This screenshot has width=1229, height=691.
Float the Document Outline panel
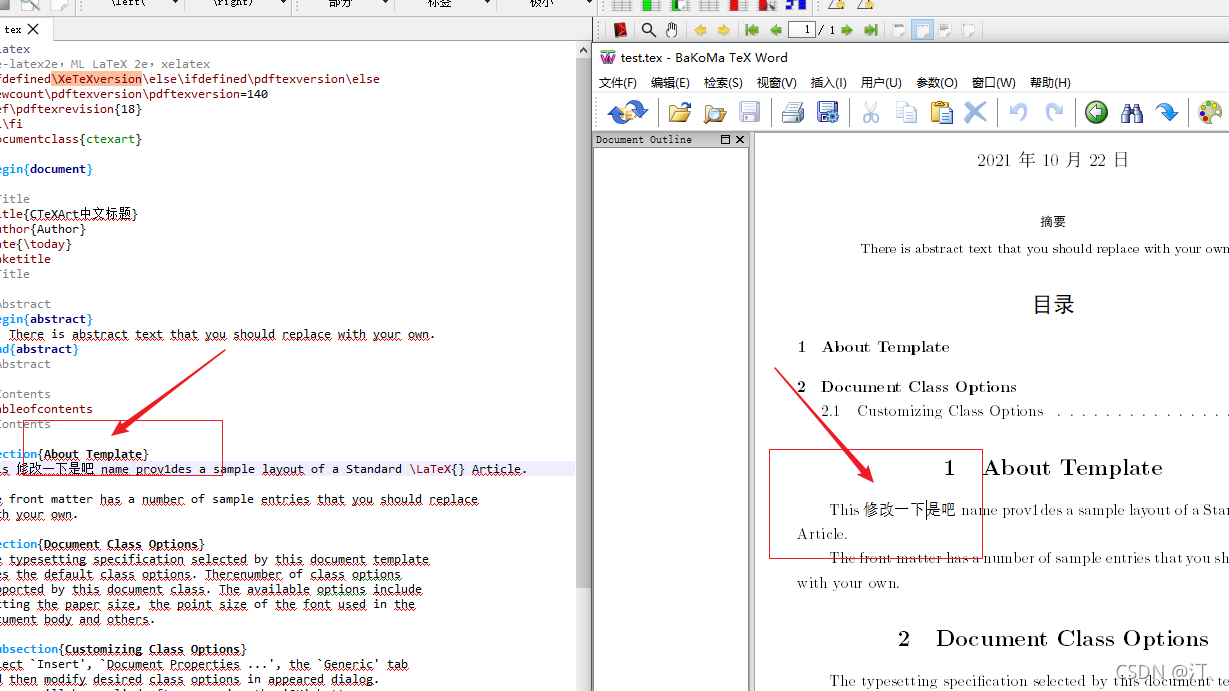(x=725, y=140)
